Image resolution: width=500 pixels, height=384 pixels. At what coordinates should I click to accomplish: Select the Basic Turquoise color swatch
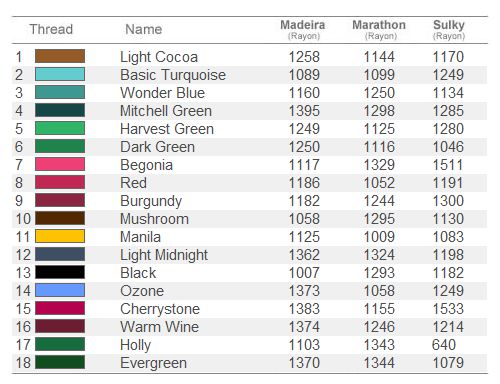(60, 74)
